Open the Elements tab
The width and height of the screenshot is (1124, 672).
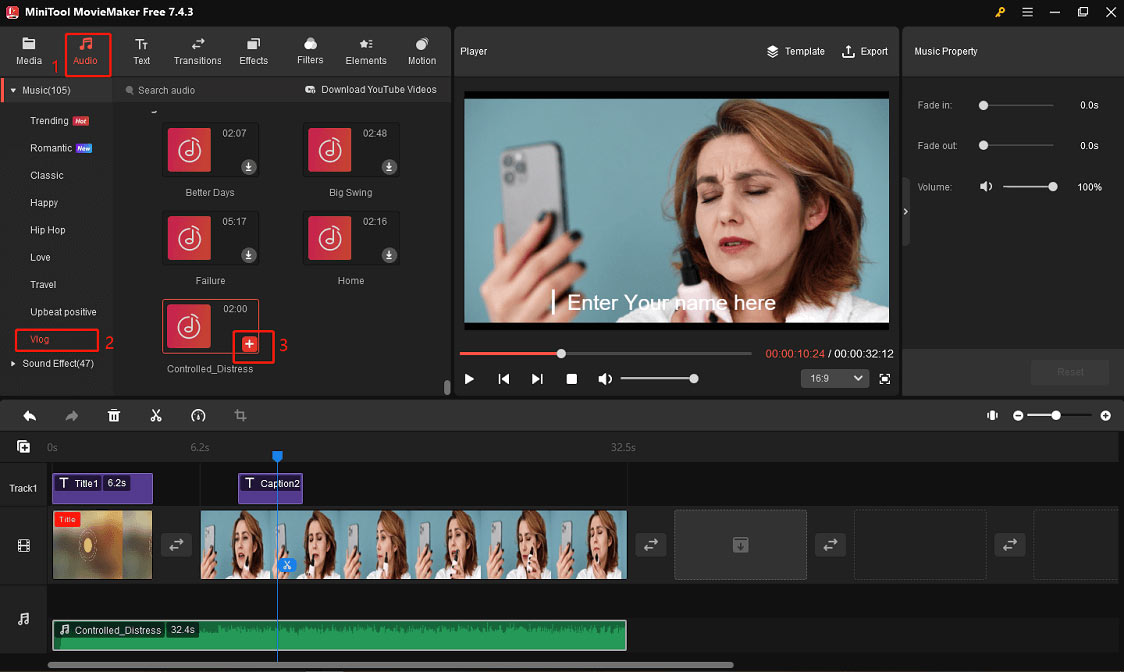pyautogui.click(x=366, y=52)
